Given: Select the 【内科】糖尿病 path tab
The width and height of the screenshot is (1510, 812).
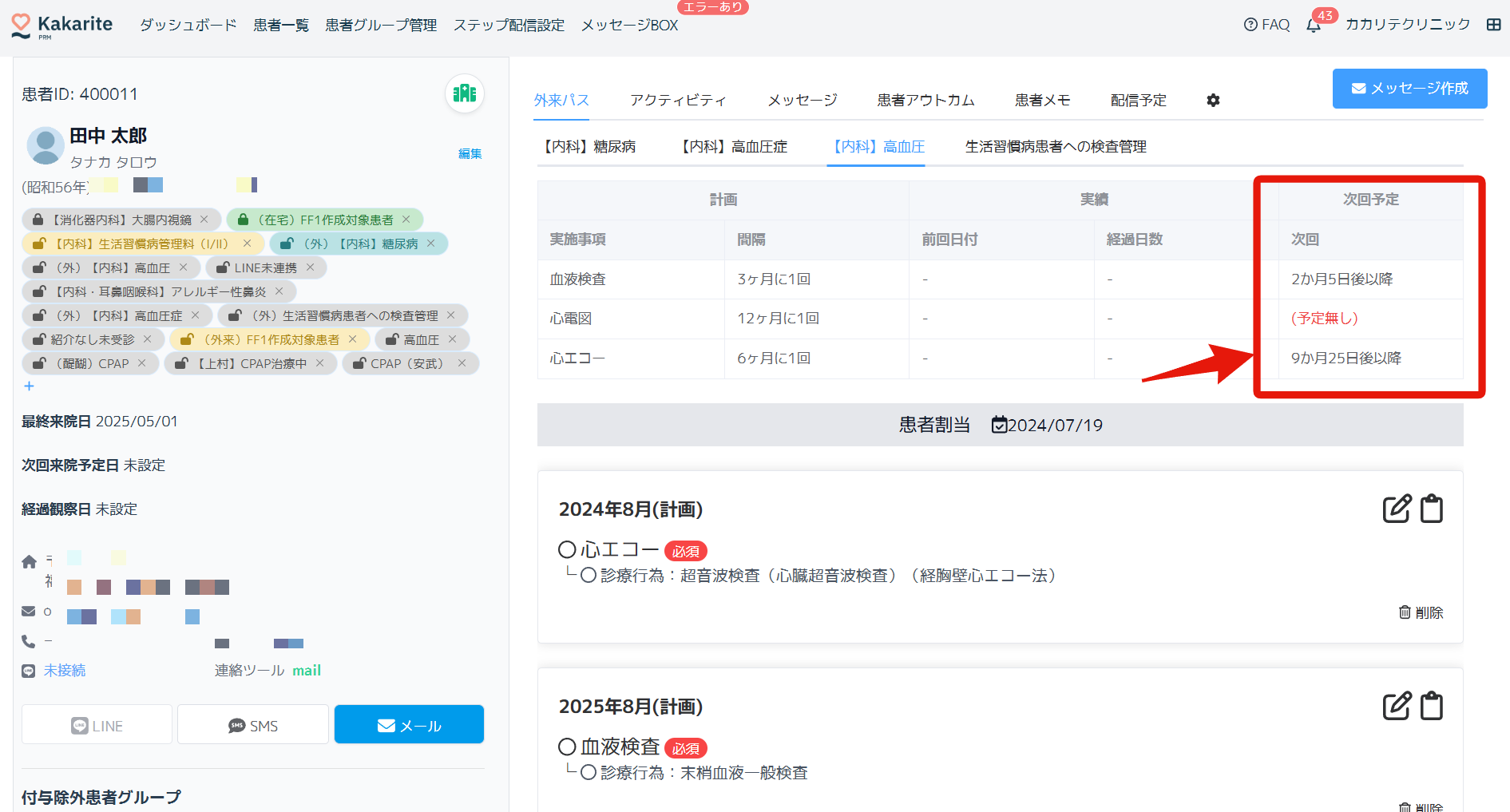Looking at the screenshot, I should click(589, 147).
